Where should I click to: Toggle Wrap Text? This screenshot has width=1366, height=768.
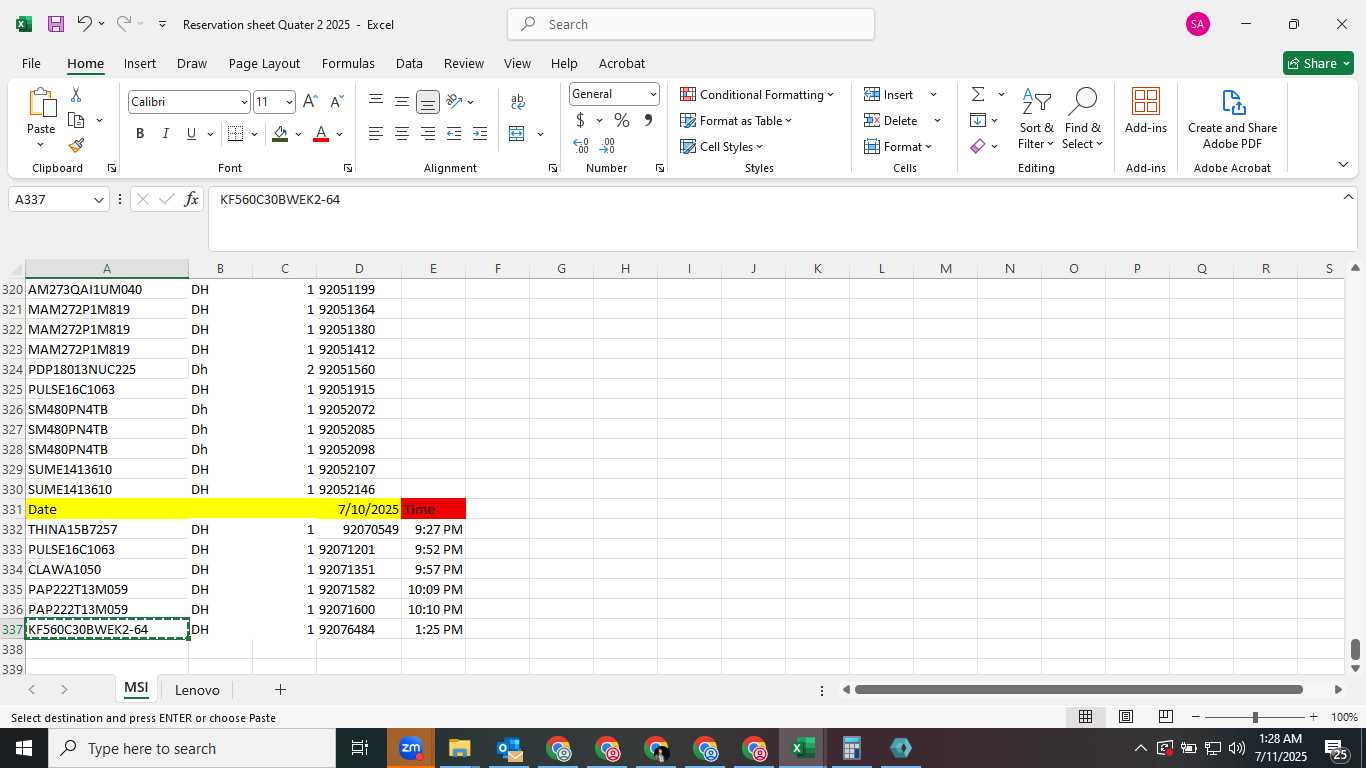tap(518, 102)
